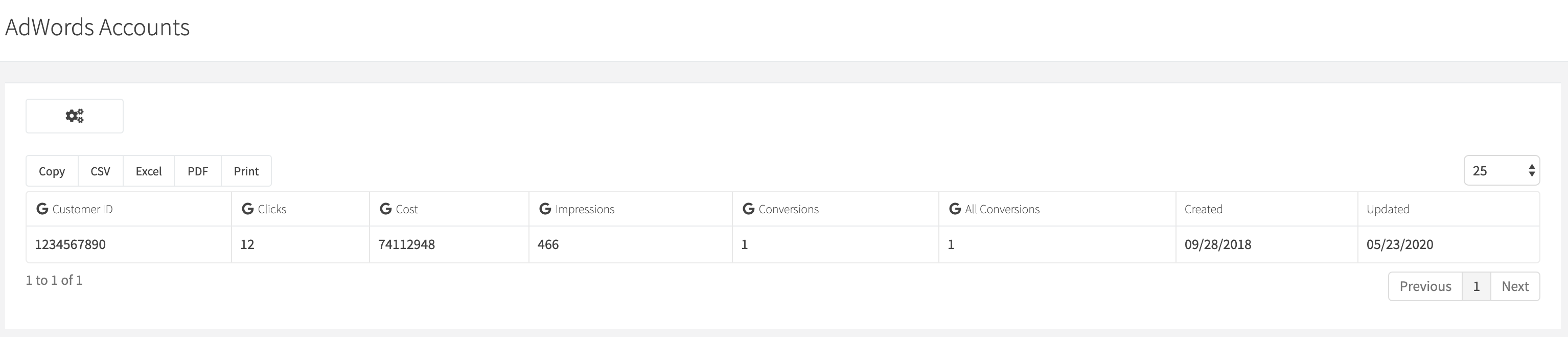1568x337 pixels.
Task: Go to Next page
Action: pos(1515,286)
